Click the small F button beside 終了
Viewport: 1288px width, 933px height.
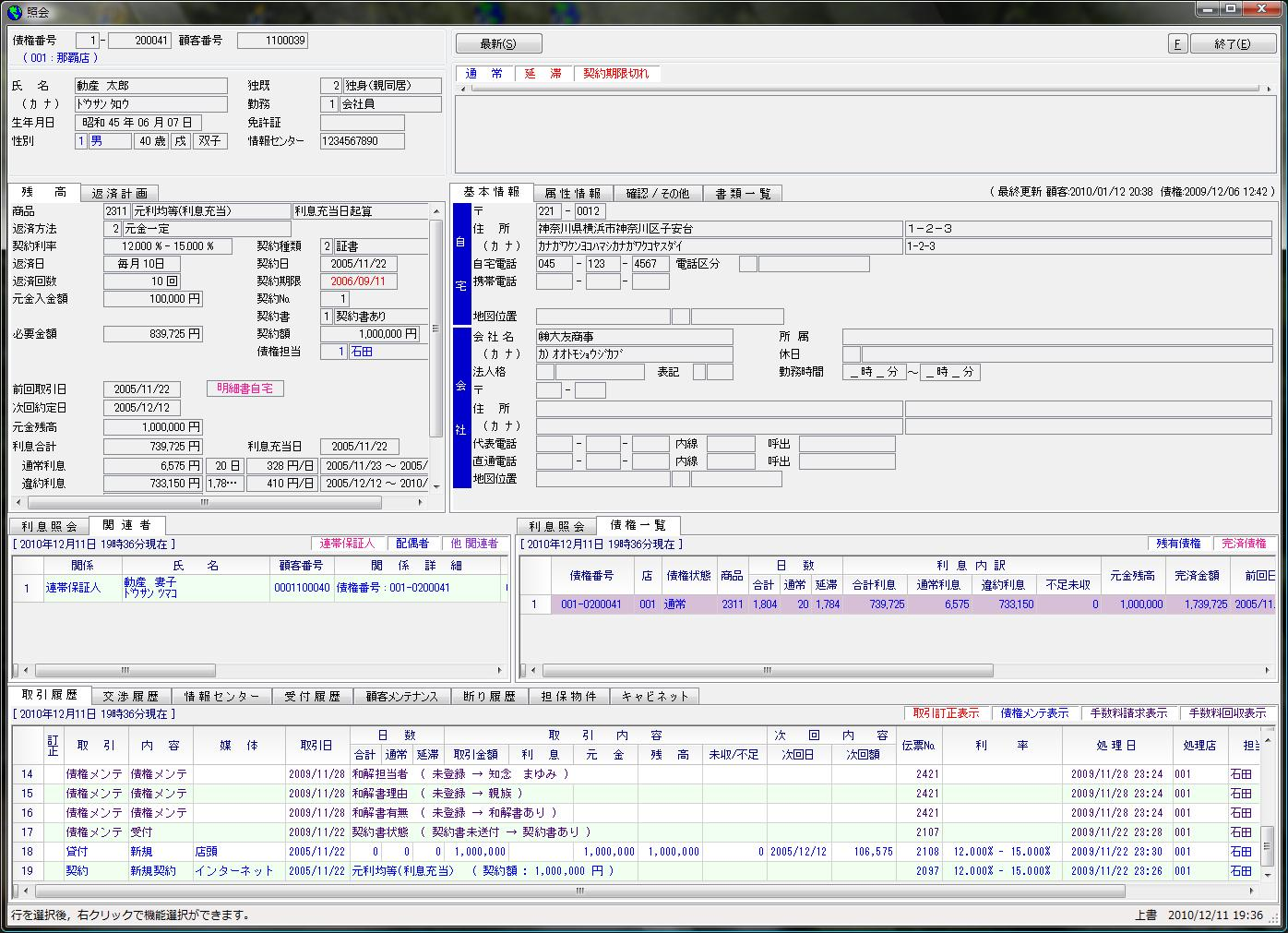pyautogui.click(x=1177, y=44)
